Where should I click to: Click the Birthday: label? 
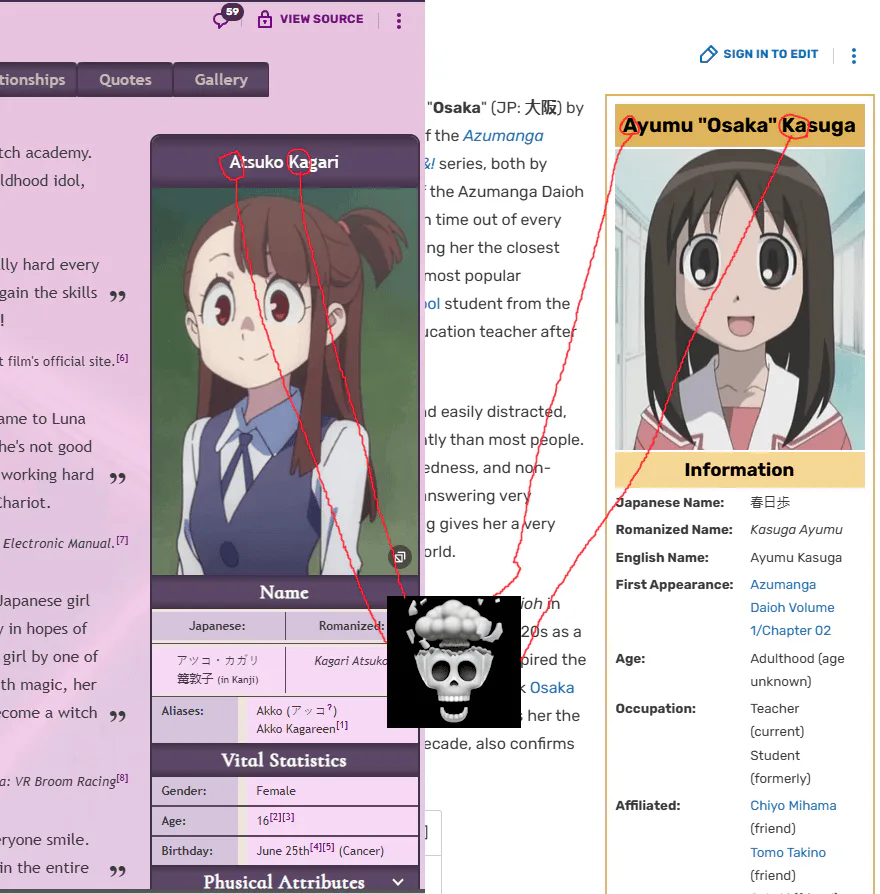[187, 851]
